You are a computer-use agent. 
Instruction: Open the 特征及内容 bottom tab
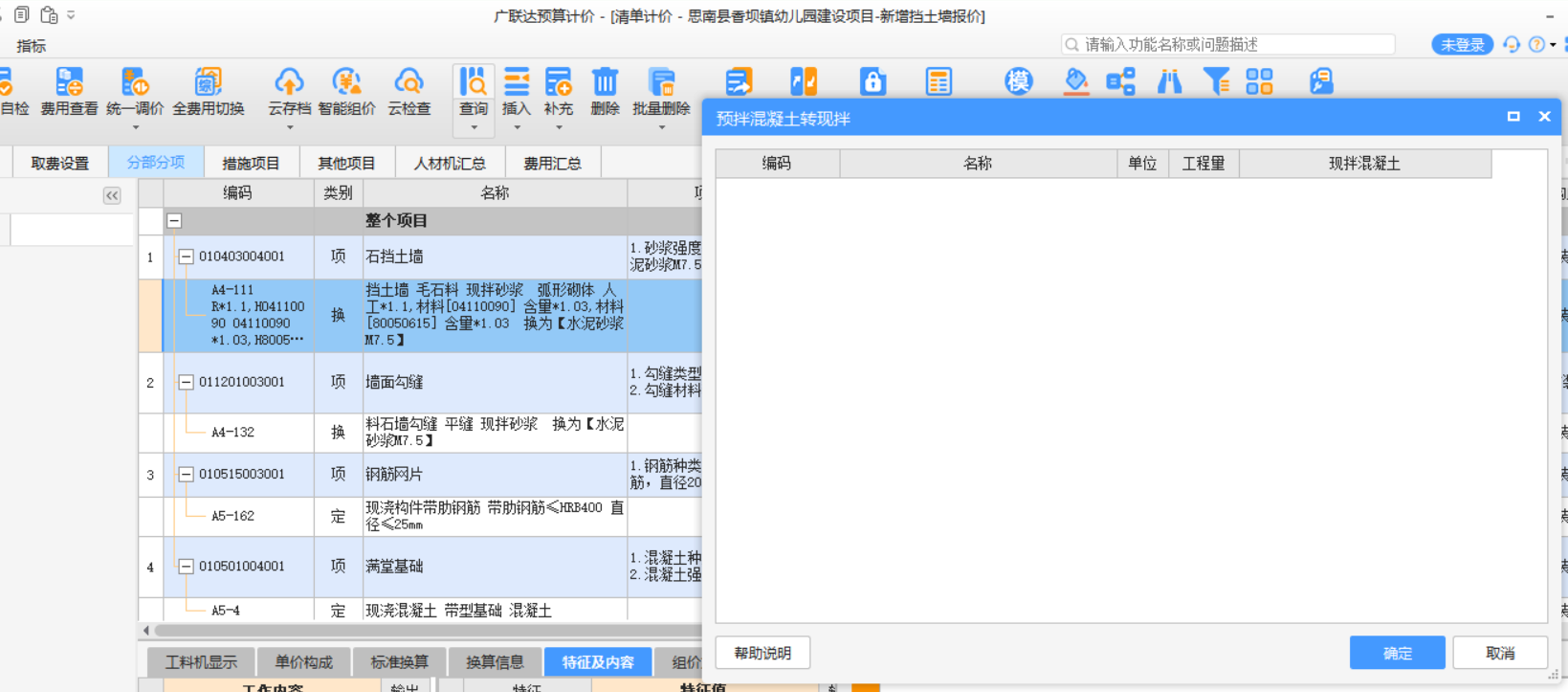(x=598, y=662)
